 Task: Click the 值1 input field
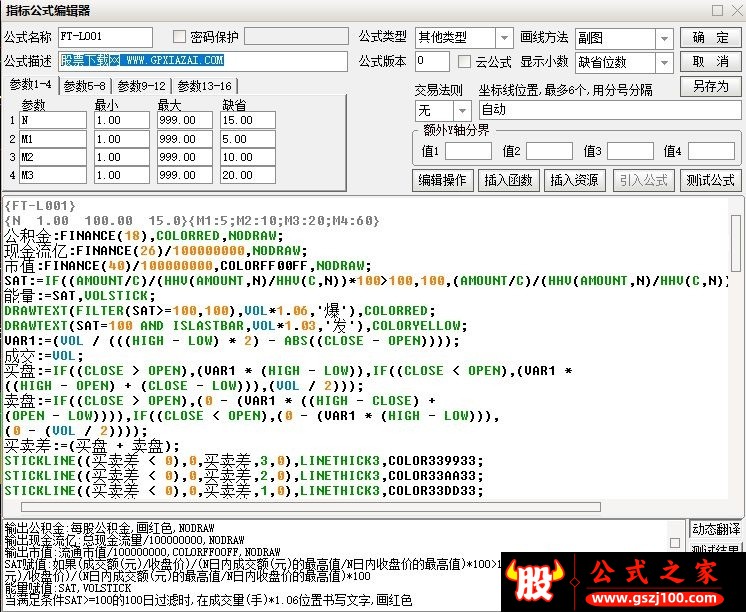click(x=468, y=152)
